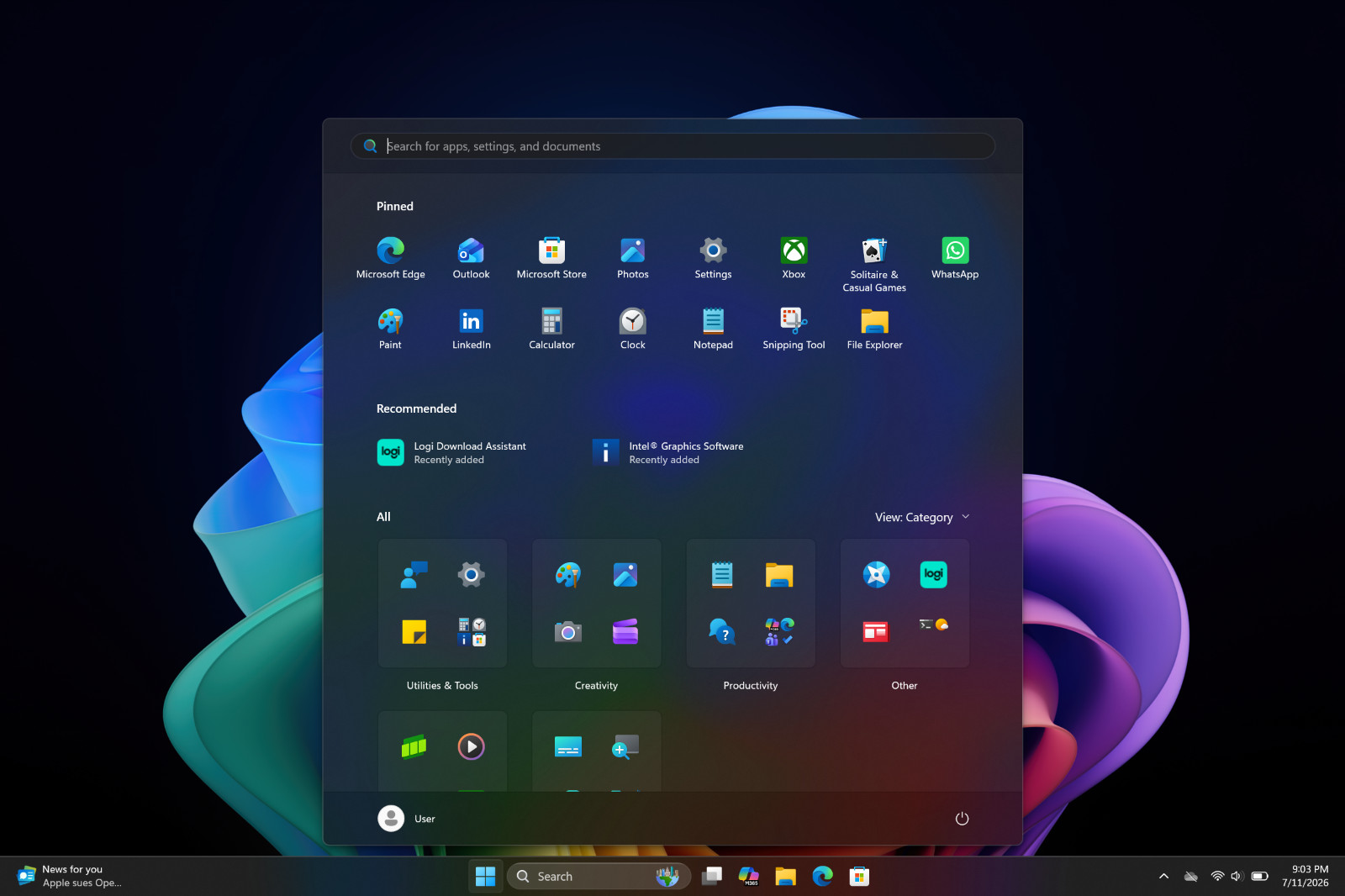This screenshot has height=896, width=1345.
Task: Open the pinned Paint app
Action: tap(390, 329)
